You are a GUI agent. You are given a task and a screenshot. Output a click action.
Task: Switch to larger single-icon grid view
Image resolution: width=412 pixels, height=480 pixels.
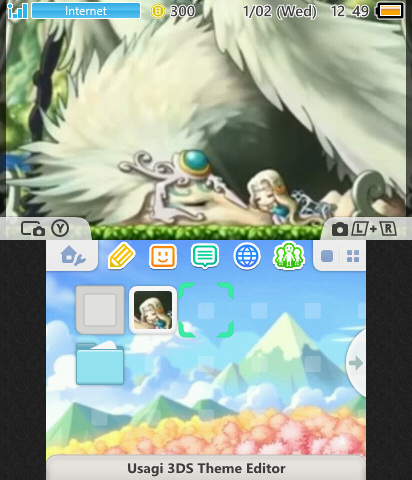[x=327, y=256]
